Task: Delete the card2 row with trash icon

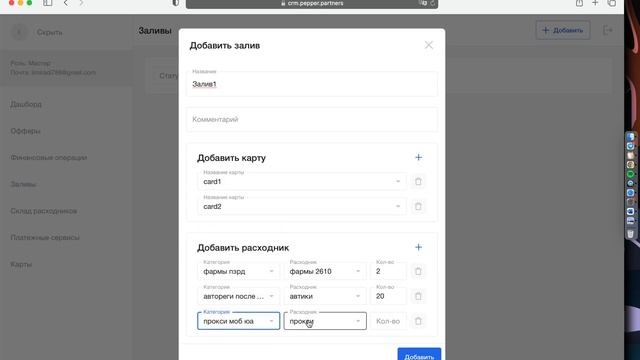Action: (x=418, y=207)
